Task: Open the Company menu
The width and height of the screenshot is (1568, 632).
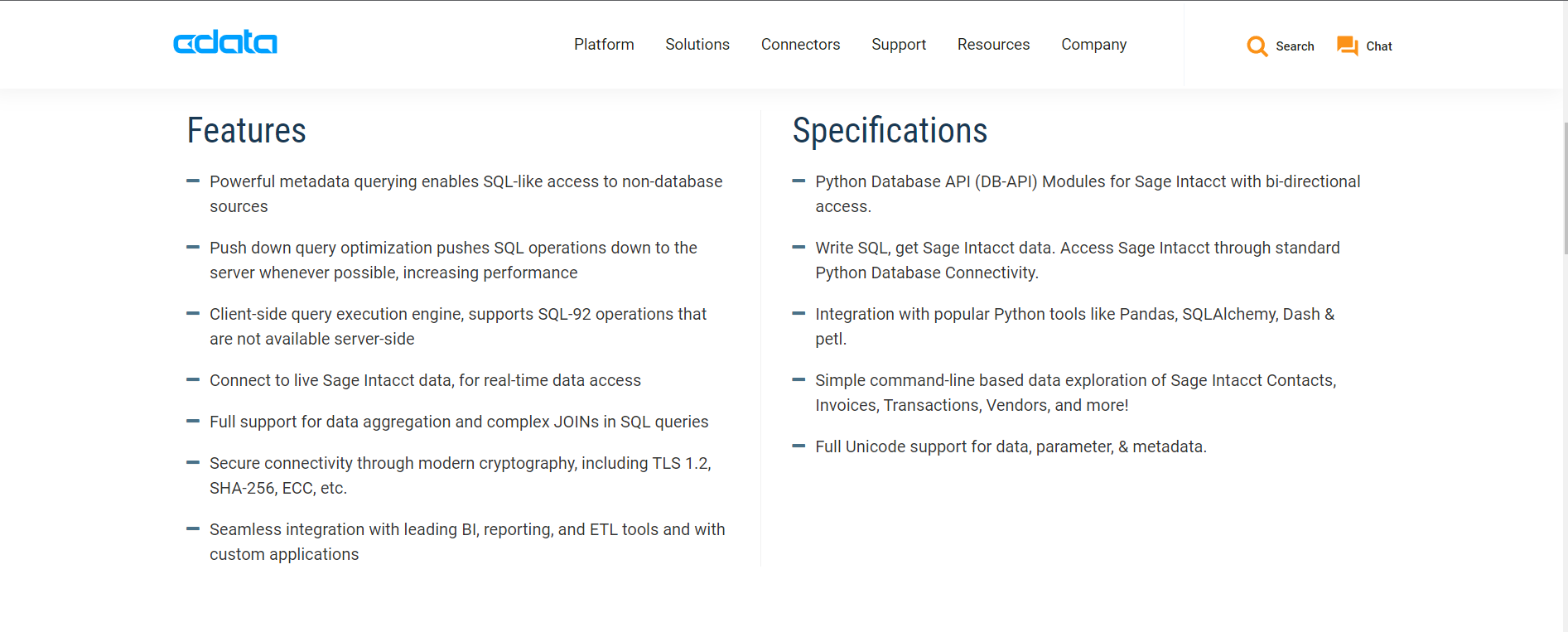Action: coord(1093,45)
